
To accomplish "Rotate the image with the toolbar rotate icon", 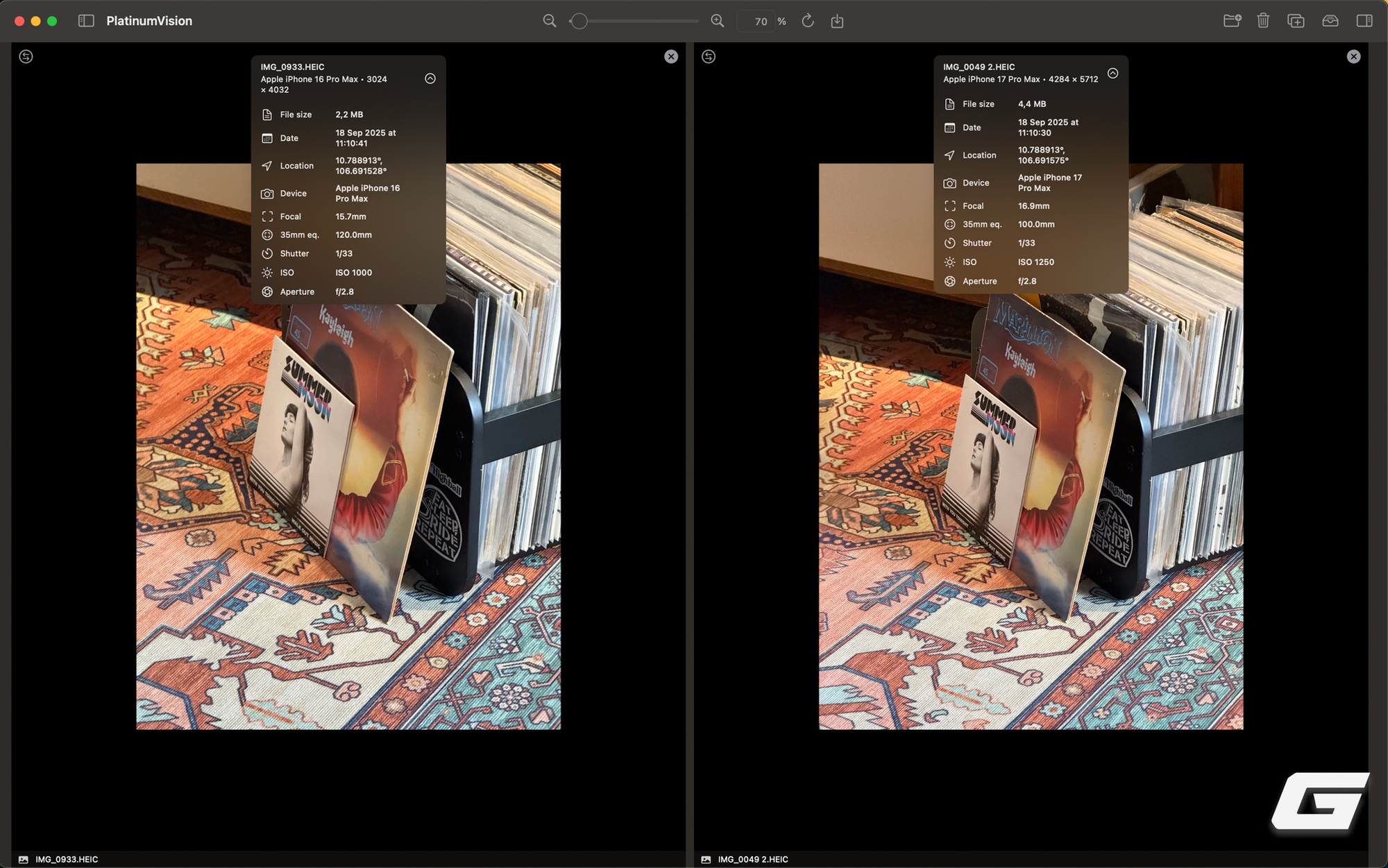I will click(807, 21).
